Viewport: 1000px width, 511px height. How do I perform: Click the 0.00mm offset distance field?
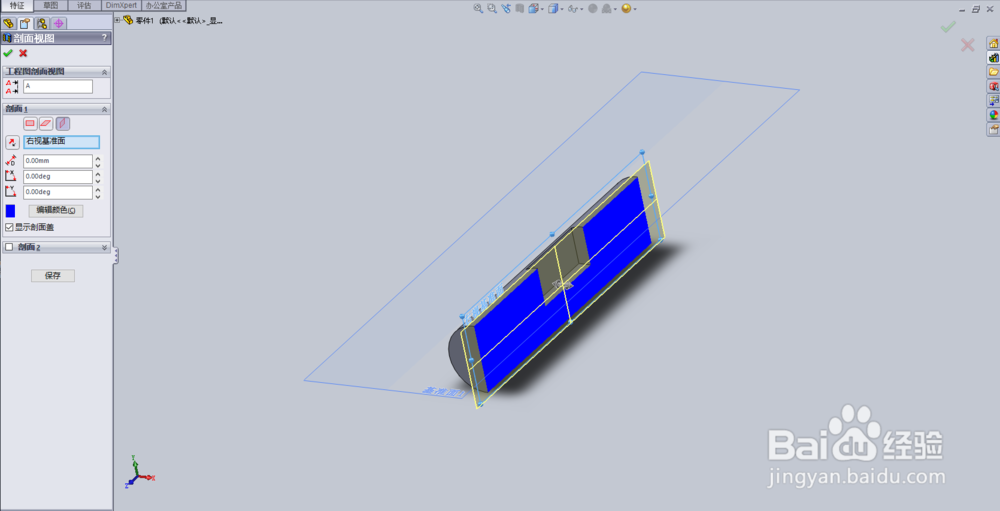58,161
